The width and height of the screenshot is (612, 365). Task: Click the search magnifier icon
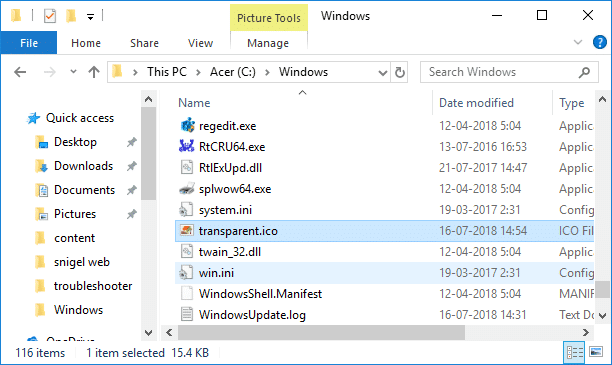[584, 72]
